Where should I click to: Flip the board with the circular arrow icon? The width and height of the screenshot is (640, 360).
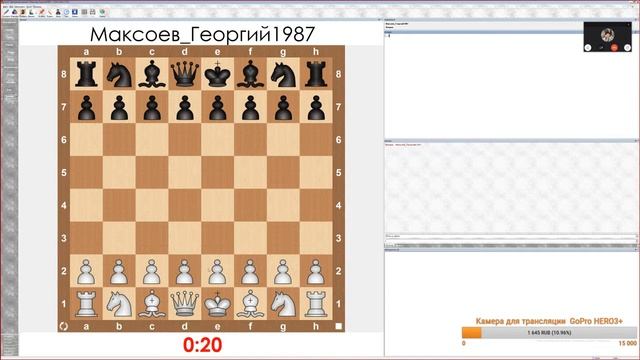click(x=64, y=326)
